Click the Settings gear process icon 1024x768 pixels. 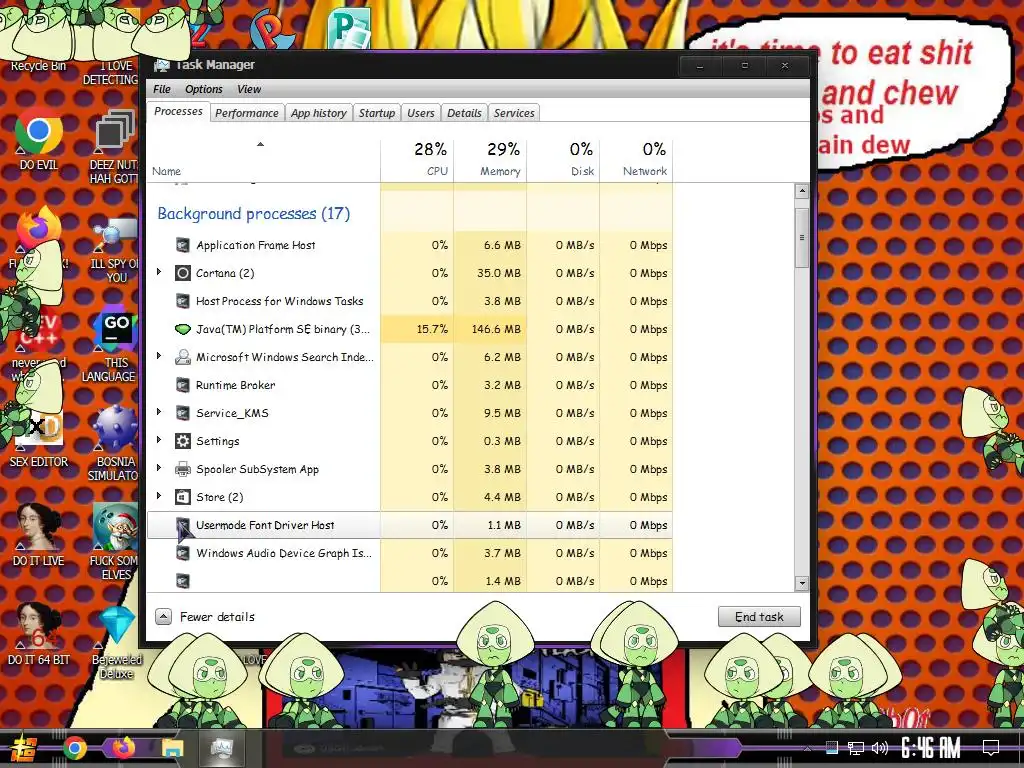click(183, 441)
